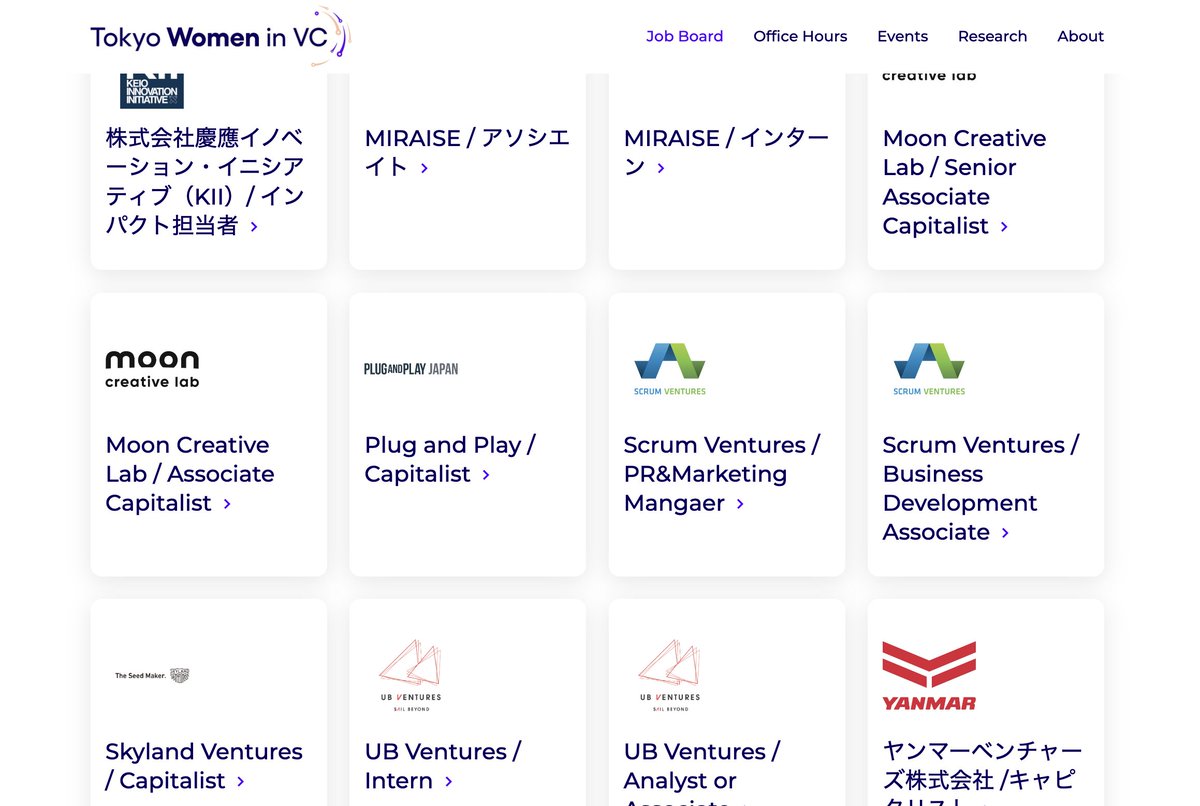
Task: Click chevron after MIRAISE アソシエイト
Action: tap(424, 168)
